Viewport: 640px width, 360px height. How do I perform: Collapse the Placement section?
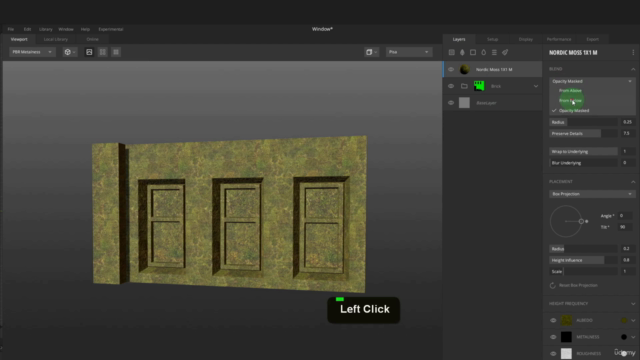[633, 182]
